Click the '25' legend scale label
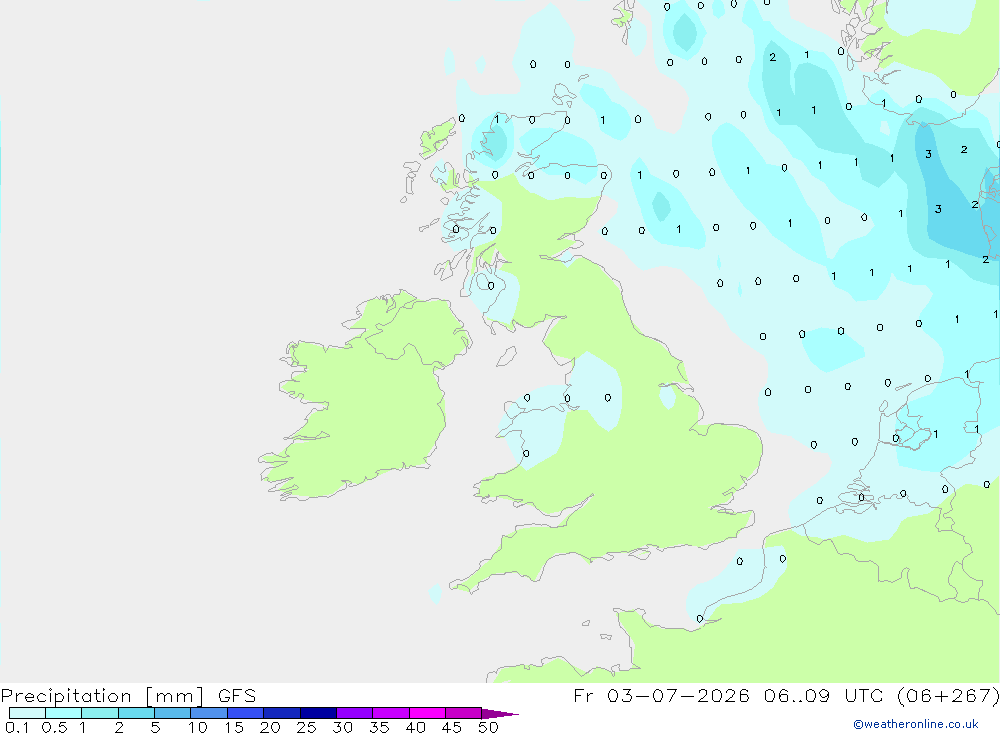Image resolution: width=1000 pixels, height=733 pixels. pyautogui.click(x=306, y=727)
